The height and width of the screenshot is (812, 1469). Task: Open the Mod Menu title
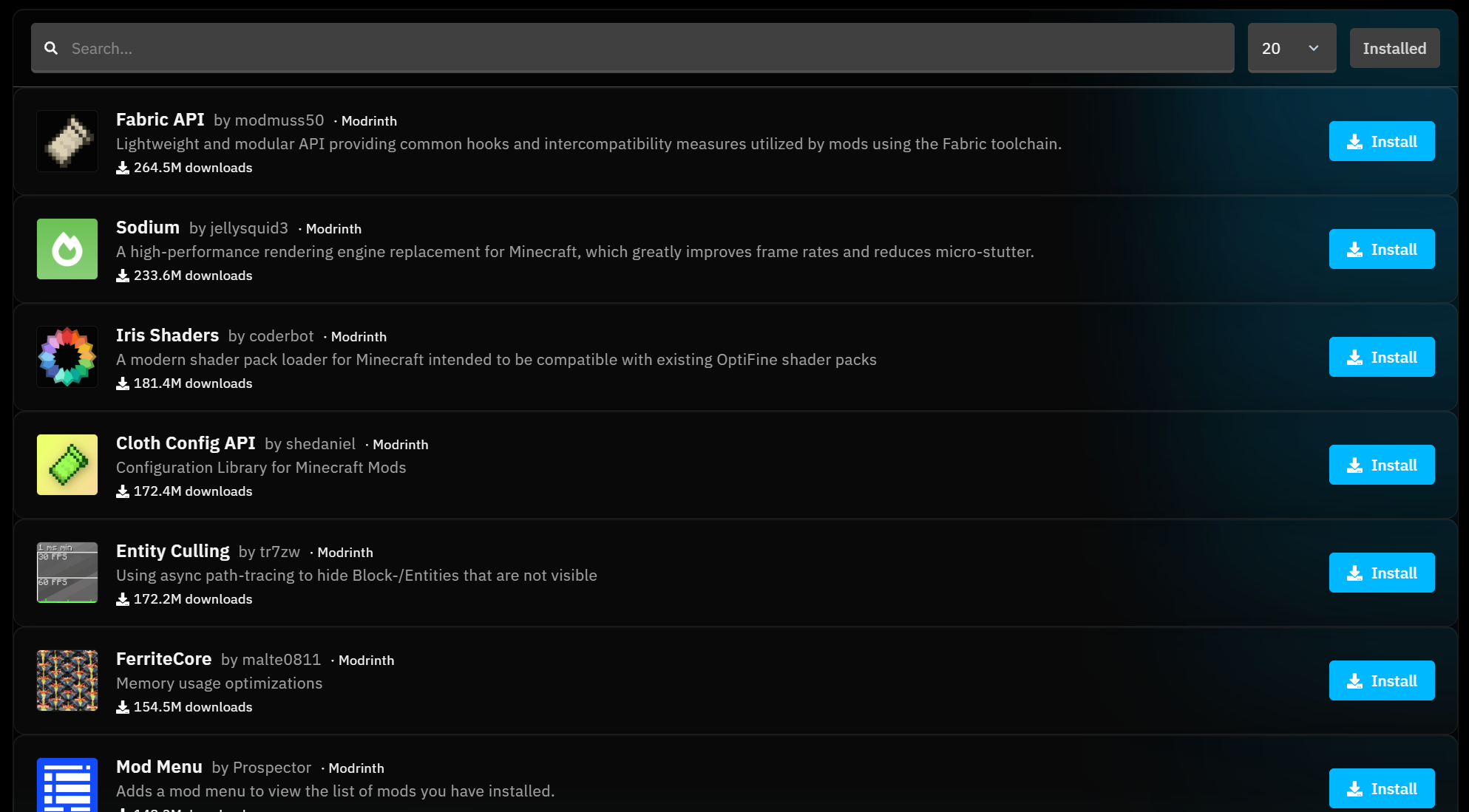[x=159, y=767]
